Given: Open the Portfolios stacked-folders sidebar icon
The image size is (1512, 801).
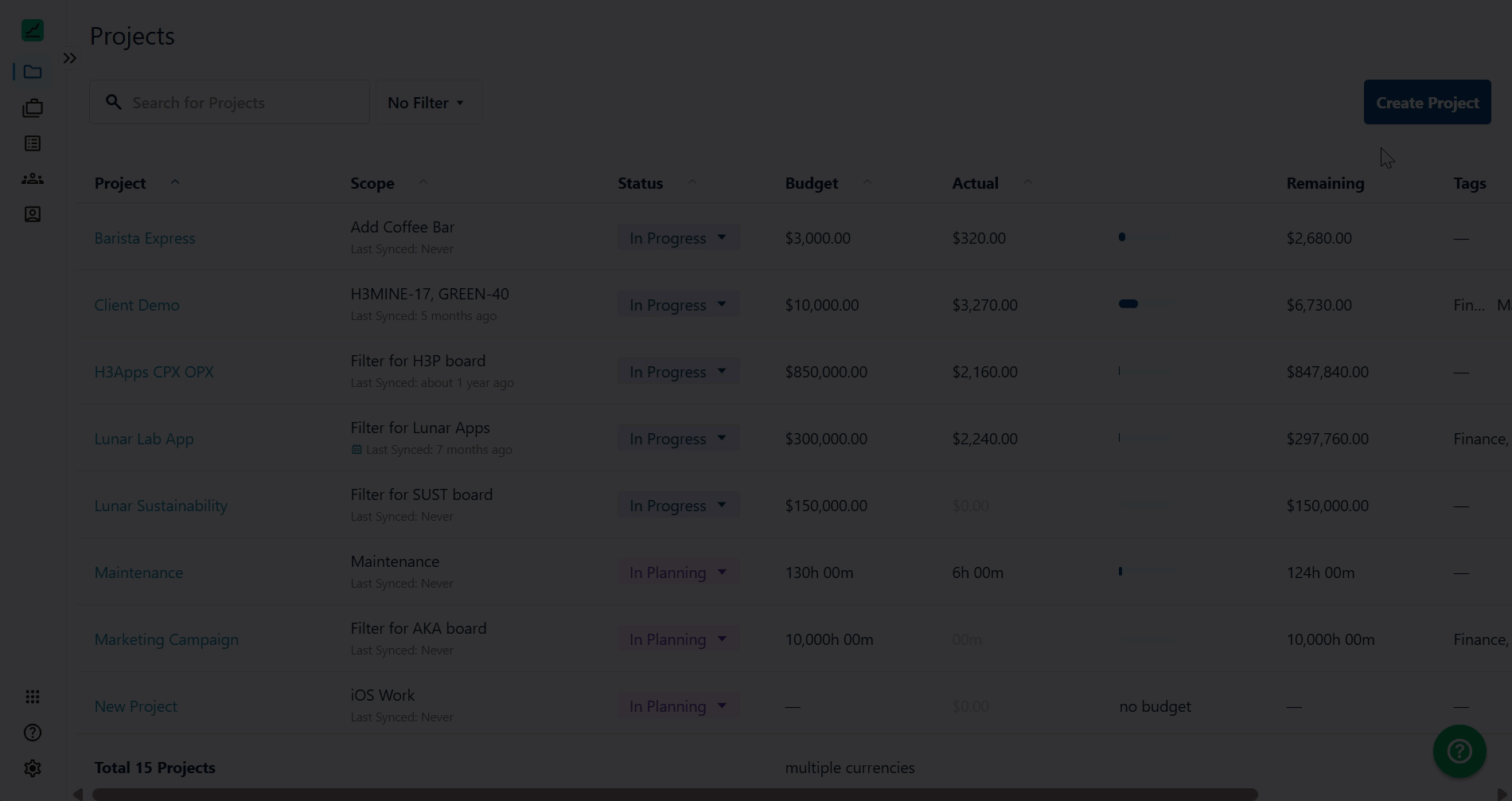Looking at the screenshot, I should (x=33, y=108).
